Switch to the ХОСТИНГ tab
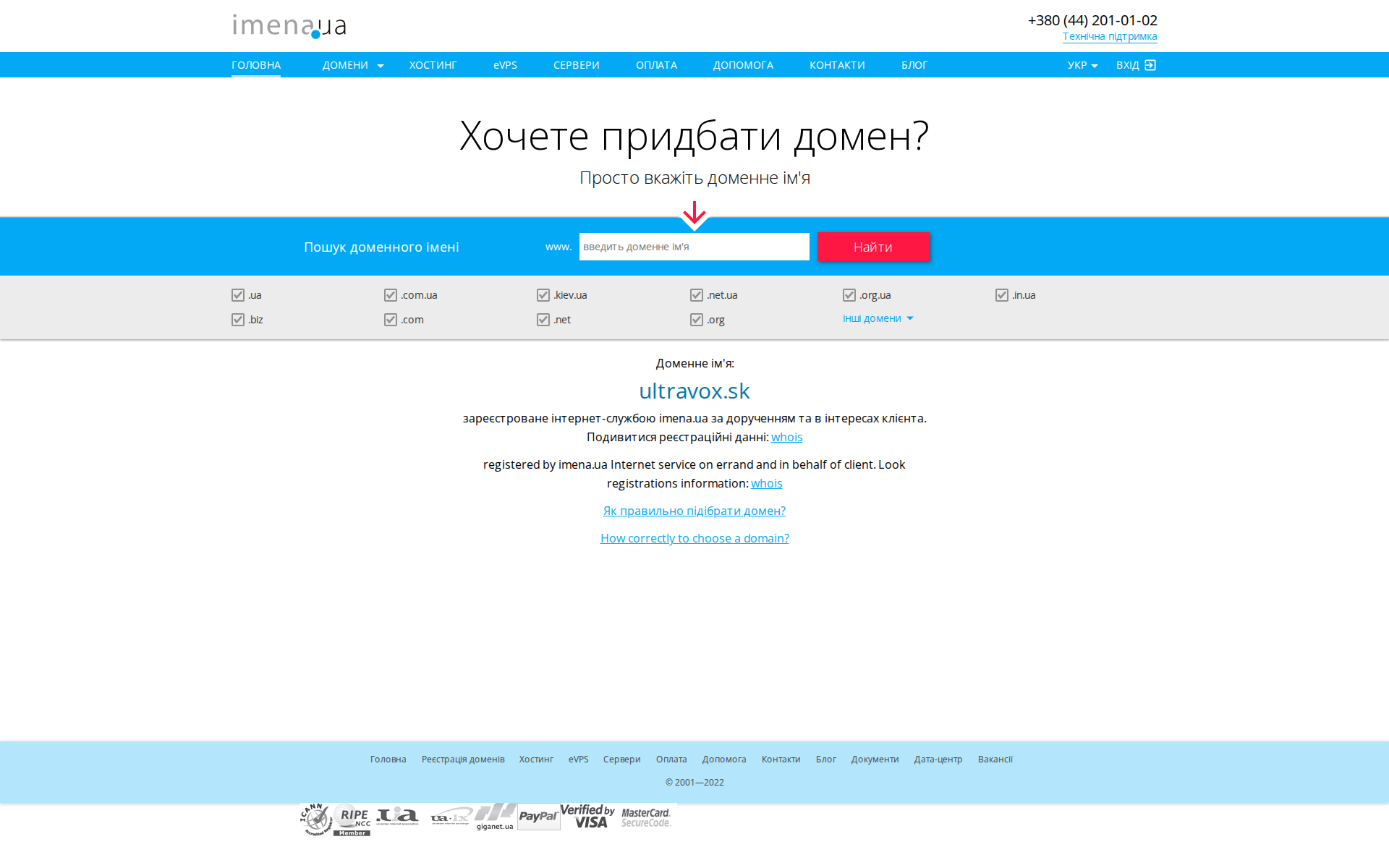Screen dimensions: 1389x868 pyautogui.click(x=433, y=64)
